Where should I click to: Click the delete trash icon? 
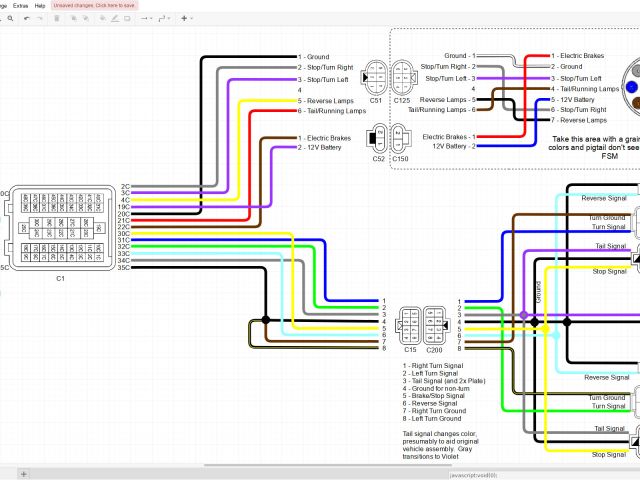click(x=56, y=18)
